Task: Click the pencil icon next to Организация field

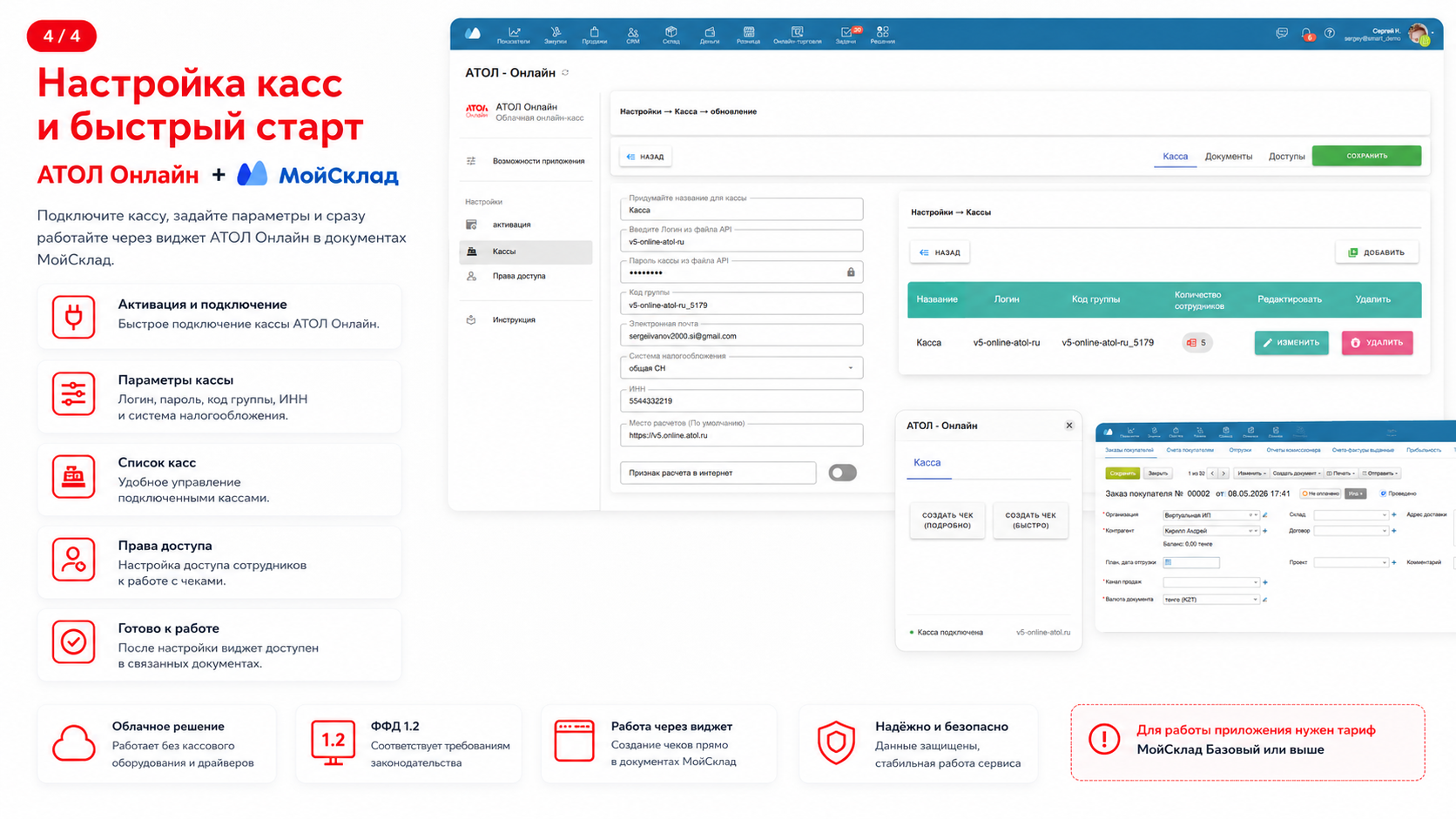Action: [1265, 515]
